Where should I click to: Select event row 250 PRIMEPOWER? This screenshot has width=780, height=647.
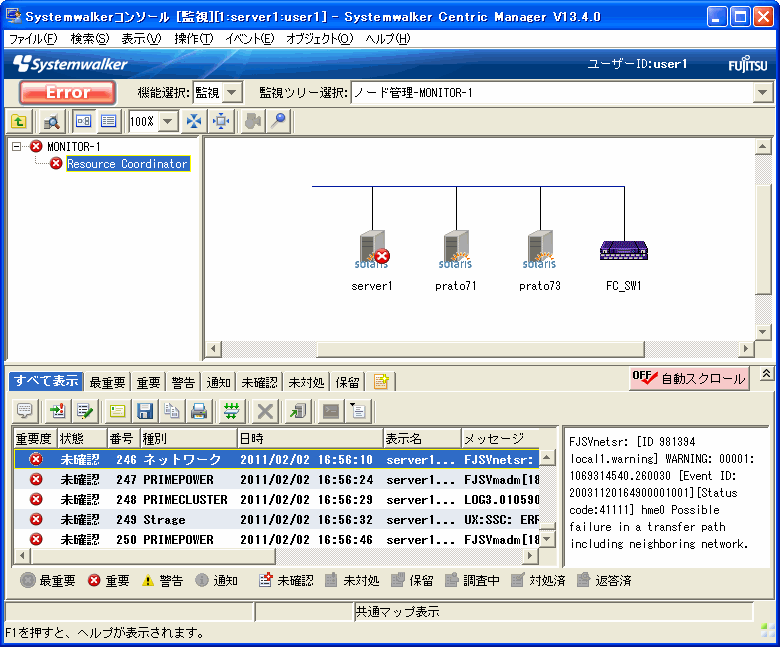(x=277, y=539)
